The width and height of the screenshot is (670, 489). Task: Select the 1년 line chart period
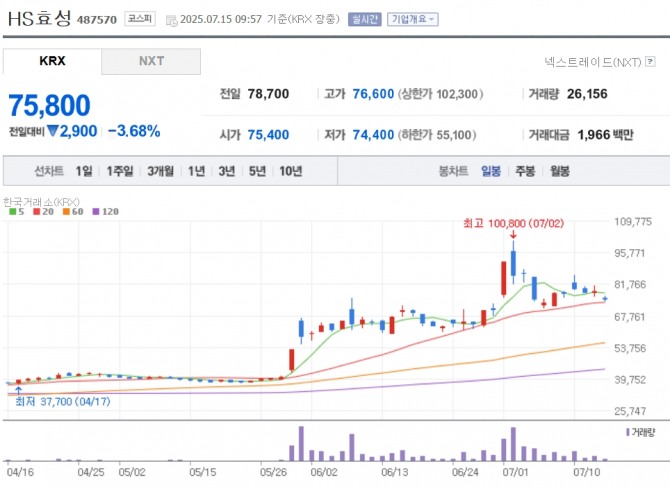point(197,171)
